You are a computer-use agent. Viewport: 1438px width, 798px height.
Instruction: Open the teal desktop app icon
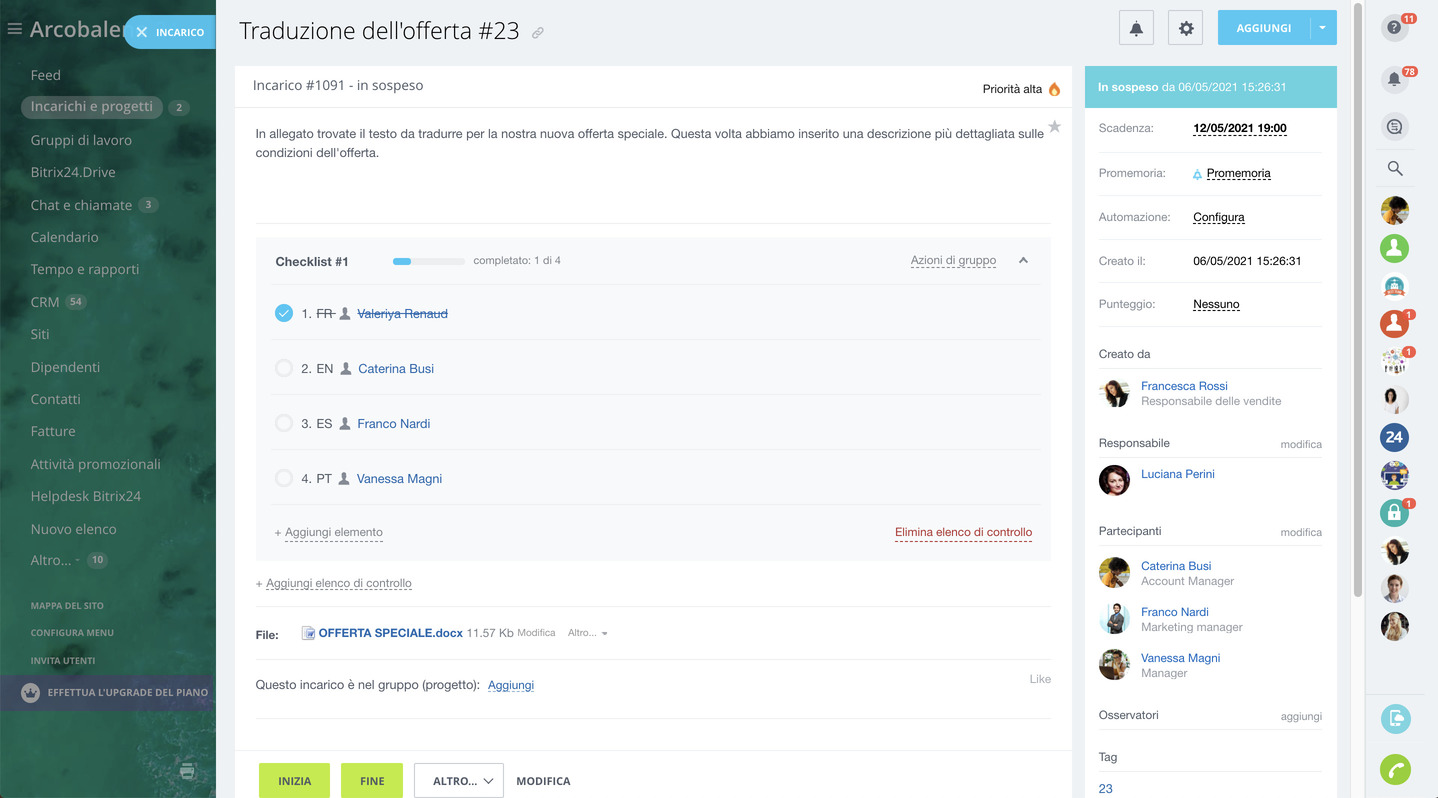click(x=1394, y=718)
